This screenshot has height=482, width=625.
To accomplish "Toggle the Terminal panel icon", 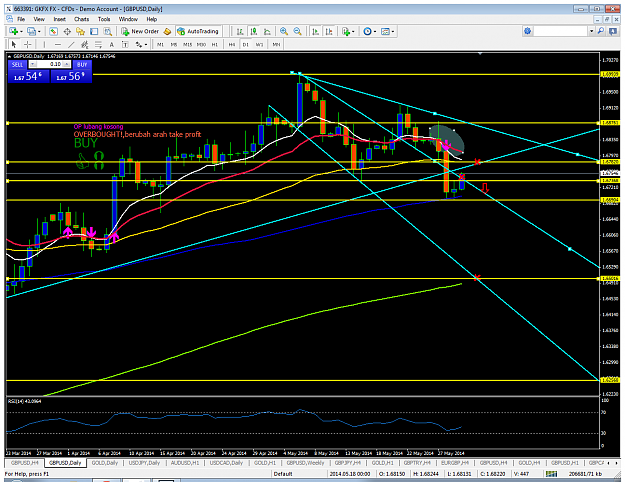I will tap(94, 31).
